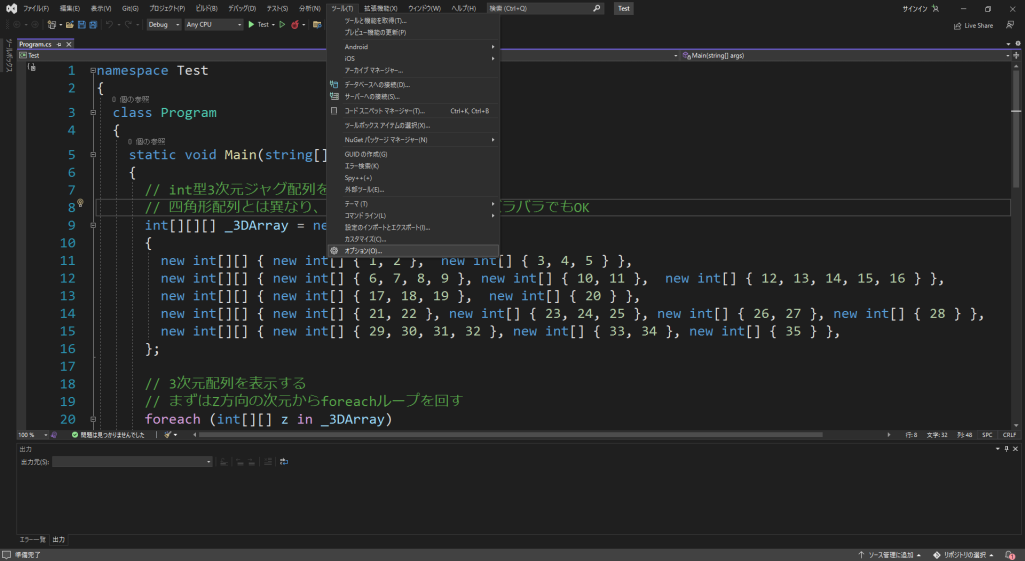Pin the Program.cs tab

tap(59, 44)
